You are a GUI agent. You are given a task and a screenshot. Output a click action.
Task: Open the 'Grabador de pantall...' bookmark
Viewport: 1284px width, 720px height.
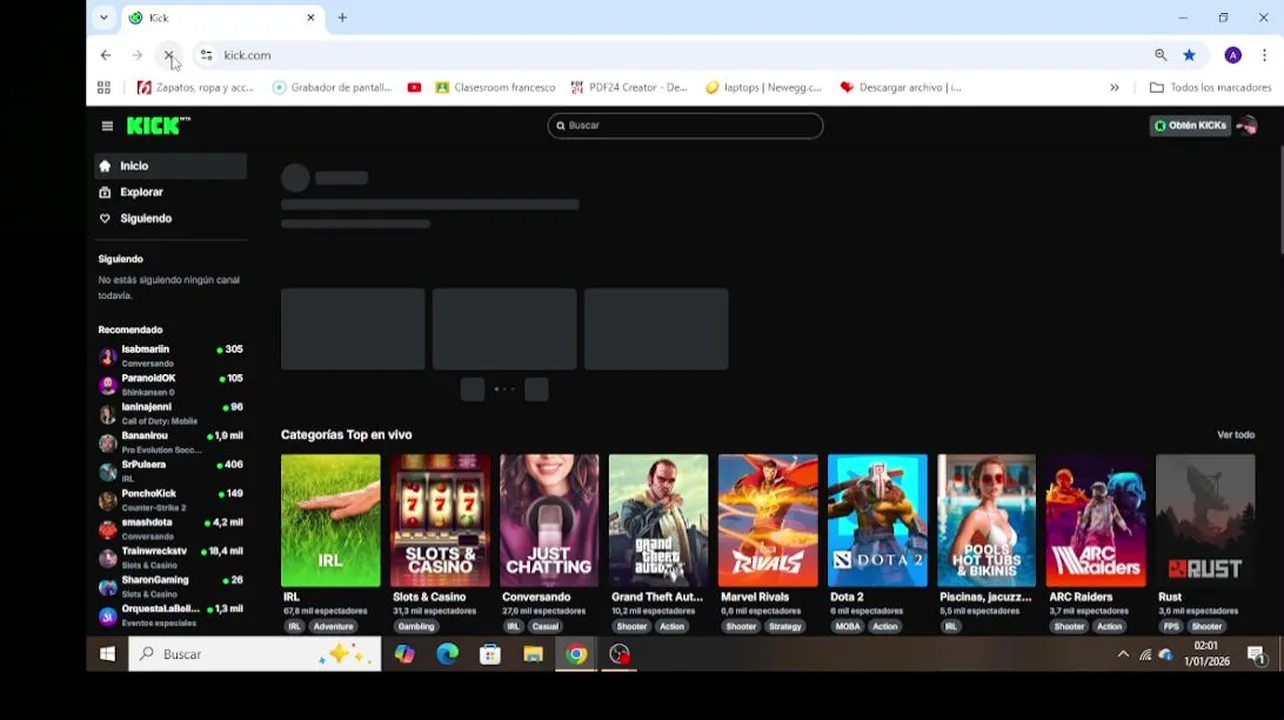tap(332, 88)
